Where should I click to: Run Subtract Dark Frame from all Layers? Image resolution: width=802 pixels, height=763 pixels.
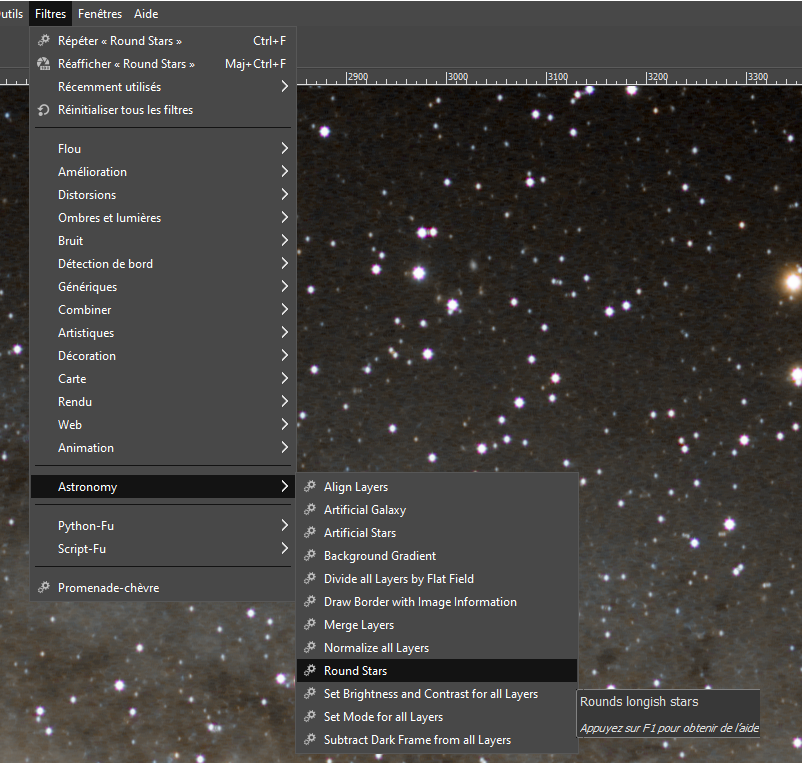417,740
